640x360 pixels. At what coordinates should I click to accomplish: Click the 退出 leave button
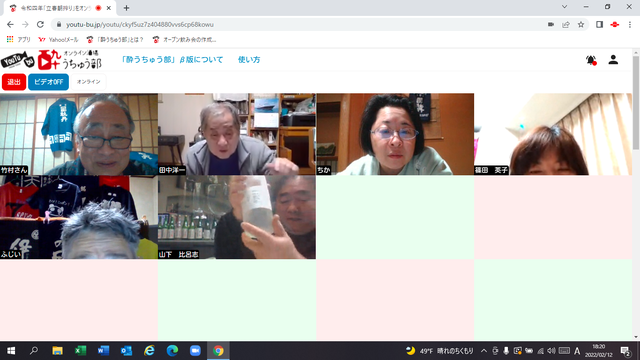[x=14, y=82]
